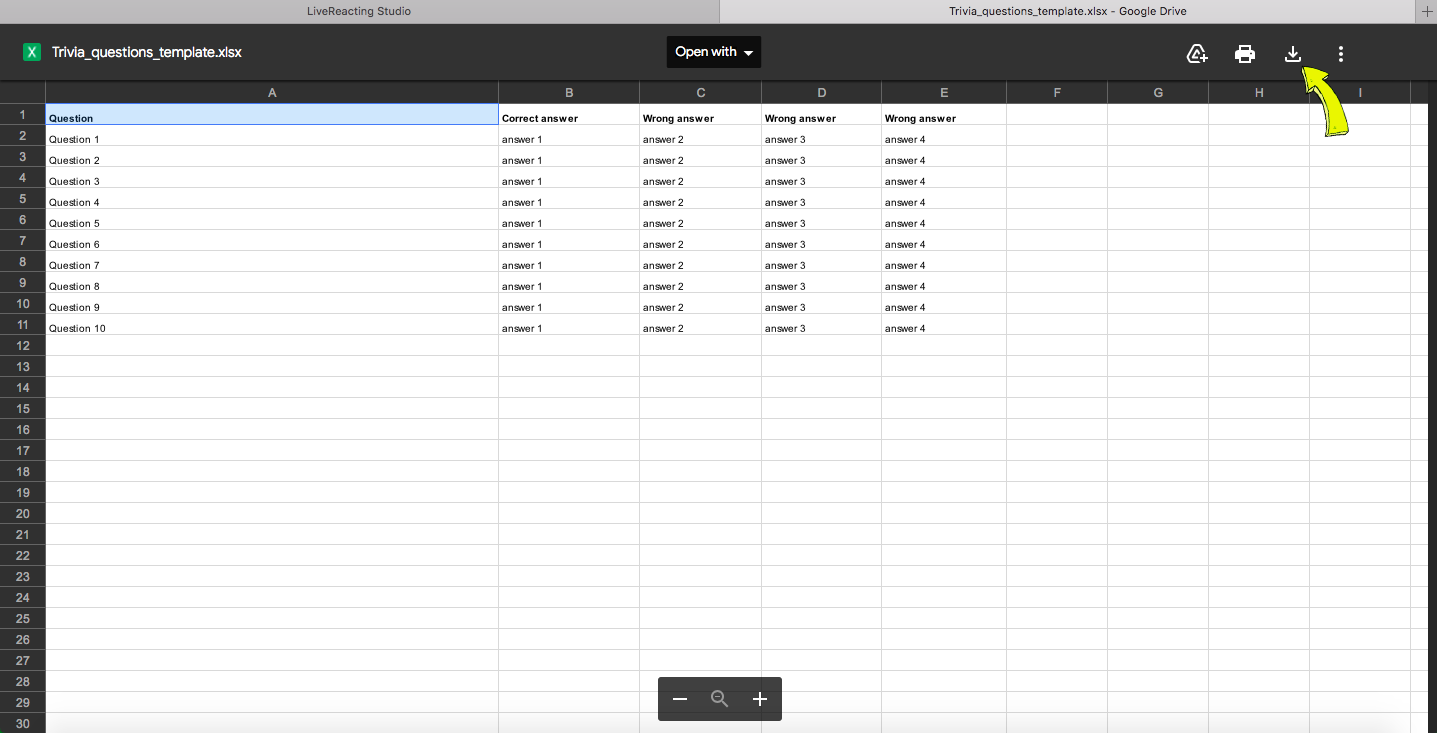This screenshot has height=733, width=1437.
Task: Zoom out with the minus button
Action: [680, 699]
